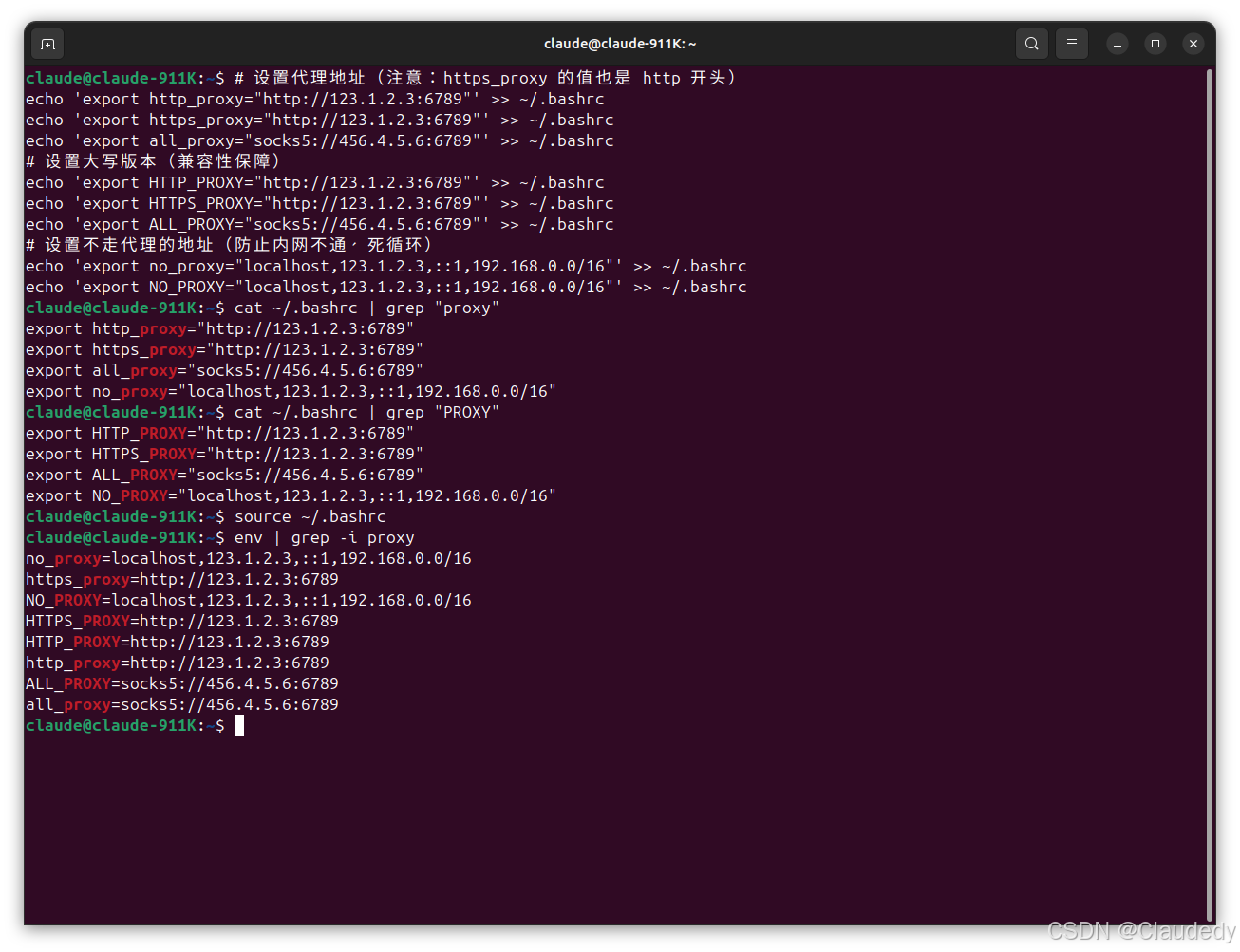
Task: Click env output HTTP_PROXY=http://123.1.2.3:6789
Action: tap(178, 642)
